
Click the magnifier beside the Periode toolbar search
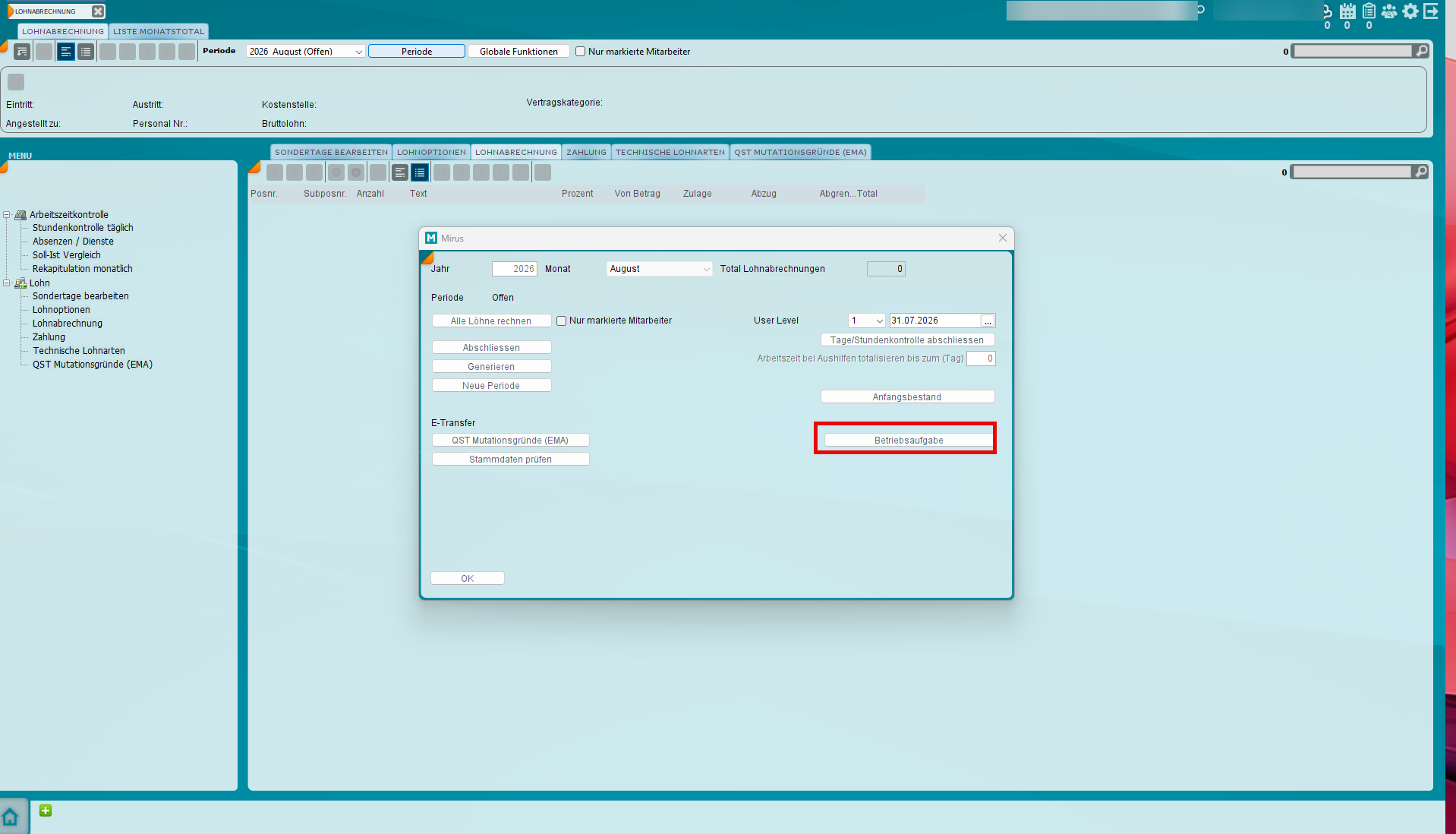[1422, 51]
